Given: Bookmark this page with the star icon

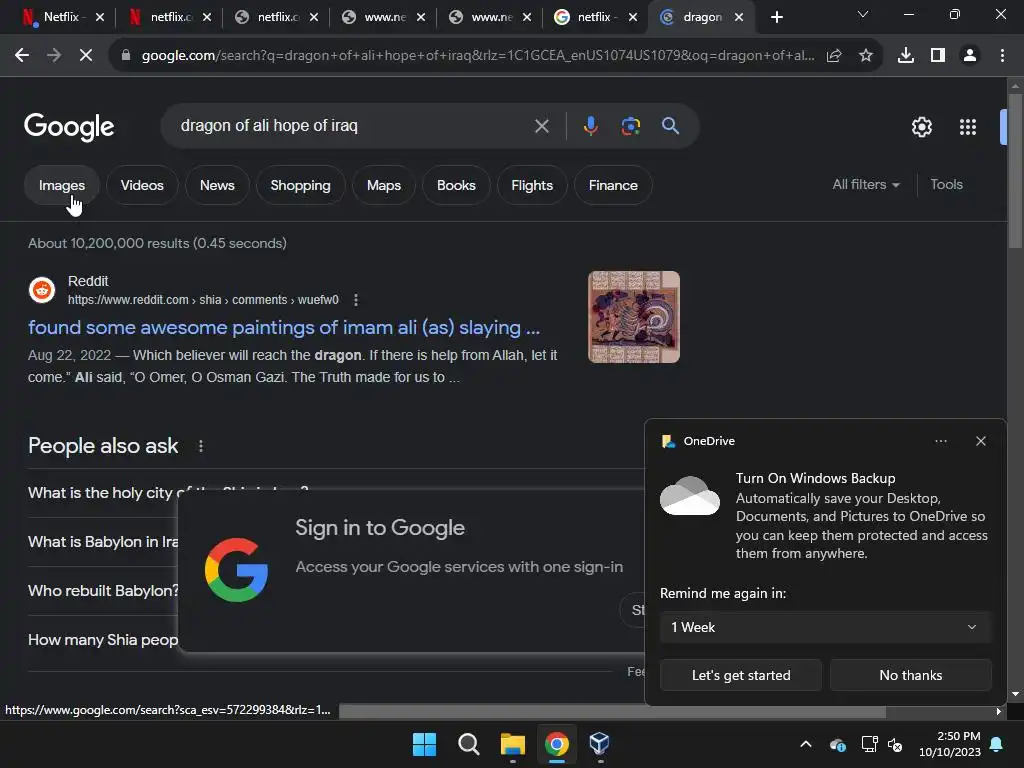Looking at the screenshot, I should [x=866, y=56].
